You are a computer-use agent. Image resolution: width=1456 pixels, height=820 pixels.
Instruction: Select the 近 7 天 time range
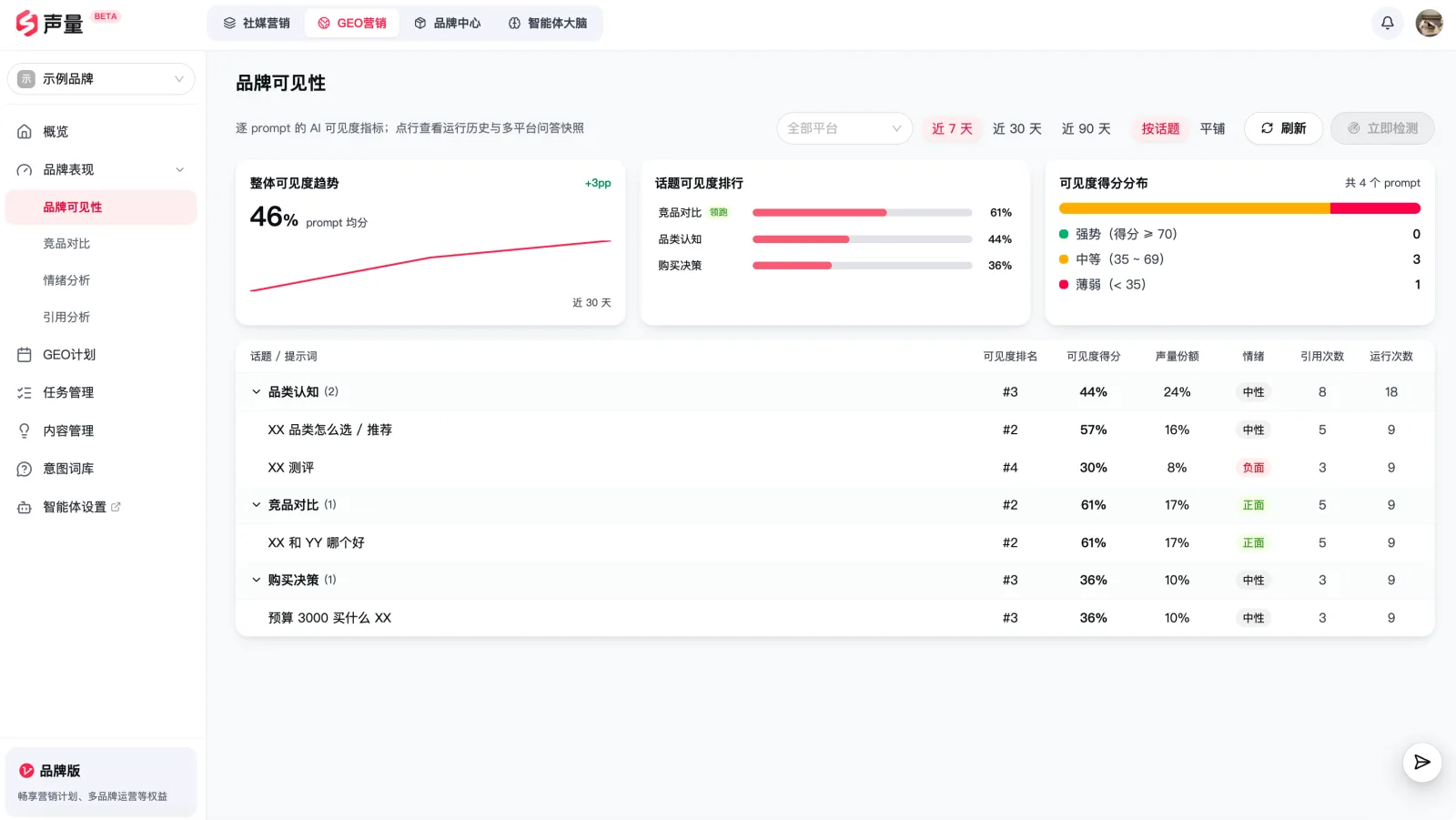point(952,129)
